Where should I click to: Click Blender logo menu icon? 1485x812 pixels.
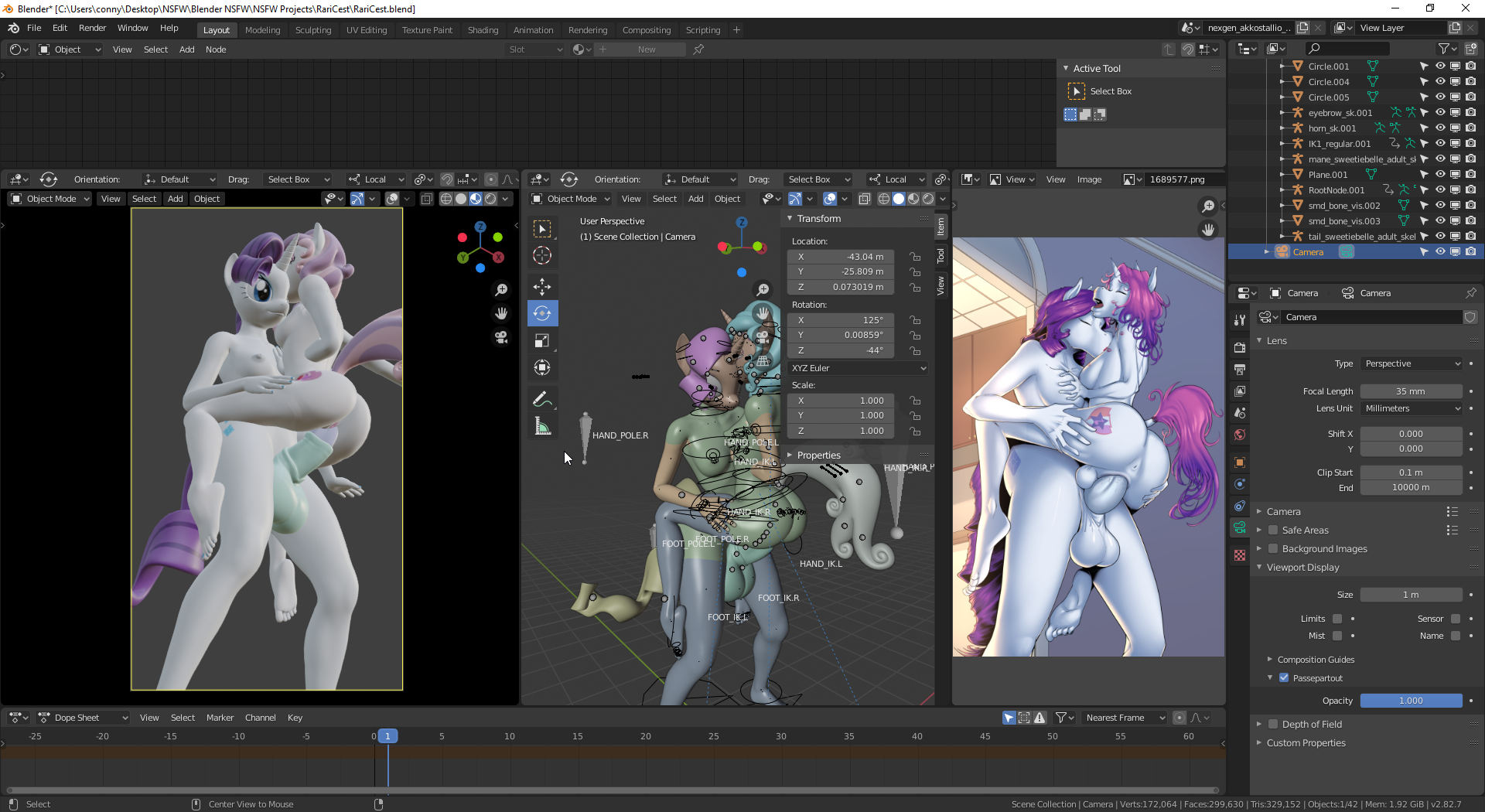tap(13, 28)
